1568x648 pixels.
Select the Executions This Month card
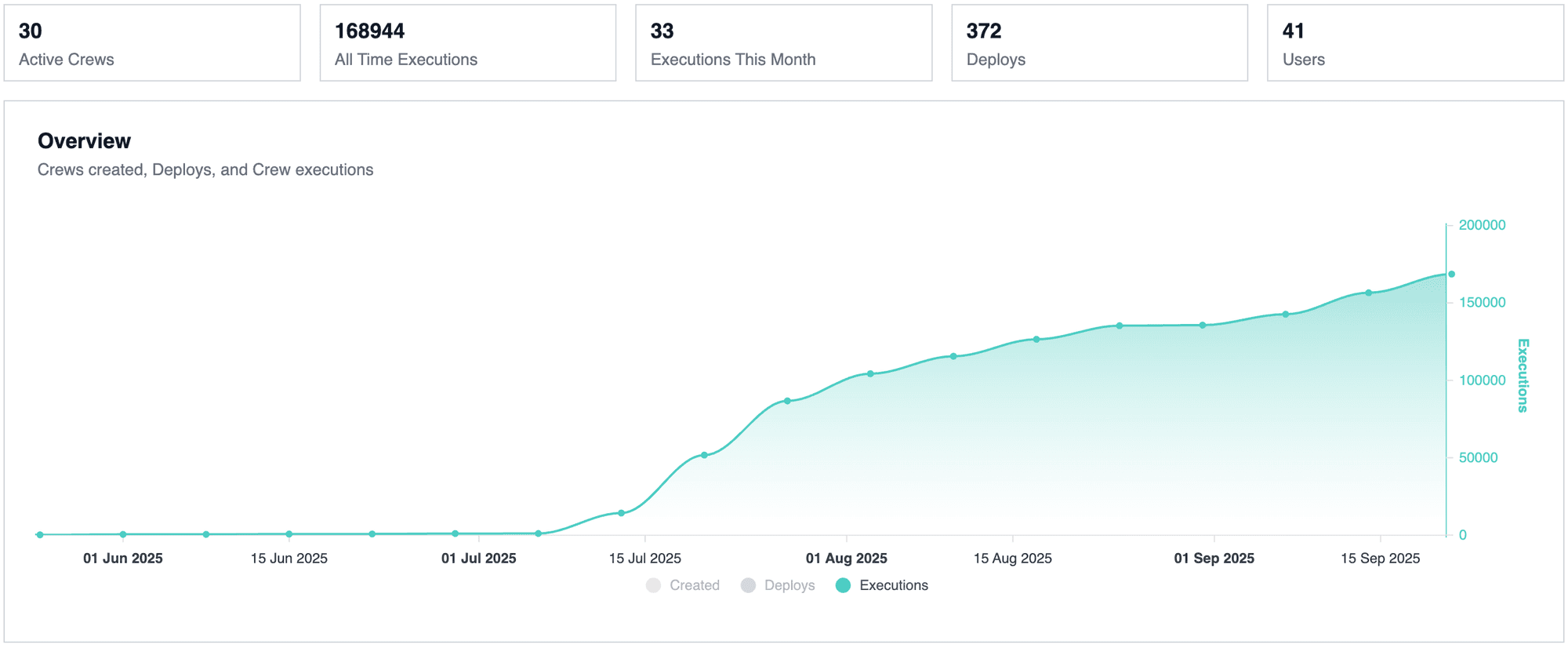pos(783,43)
